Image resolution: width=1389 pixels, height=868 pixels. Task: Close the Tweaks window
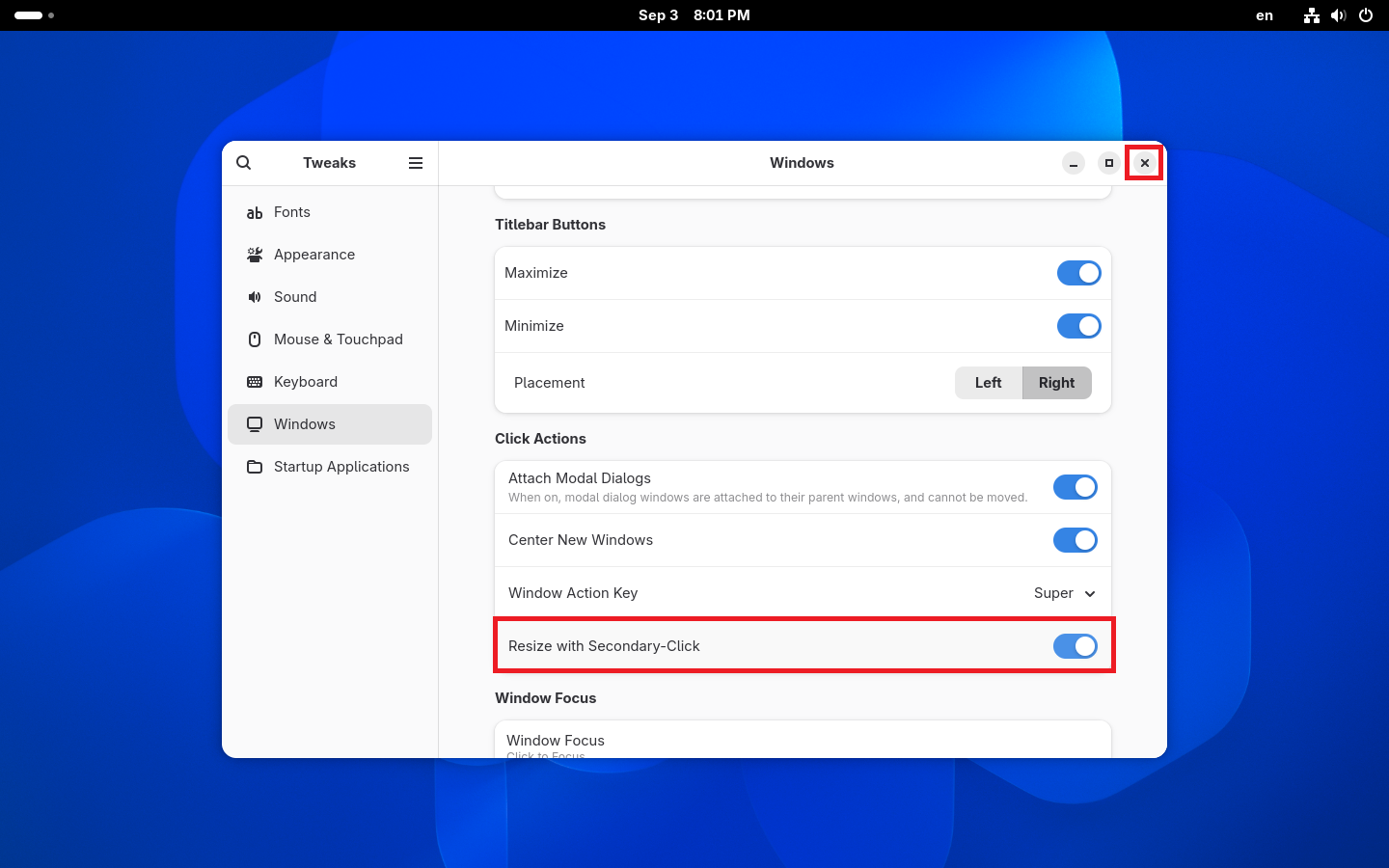1145,163
